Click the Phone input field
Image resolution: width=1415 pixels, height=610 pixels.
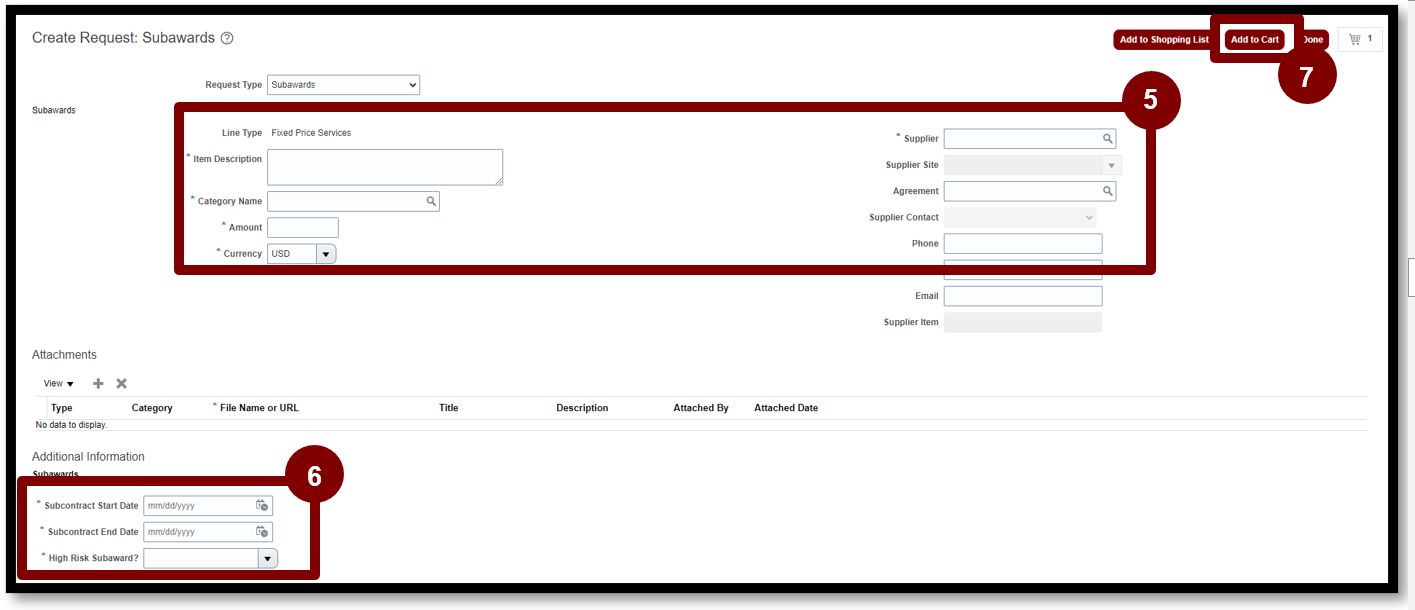click(1023, 244)
